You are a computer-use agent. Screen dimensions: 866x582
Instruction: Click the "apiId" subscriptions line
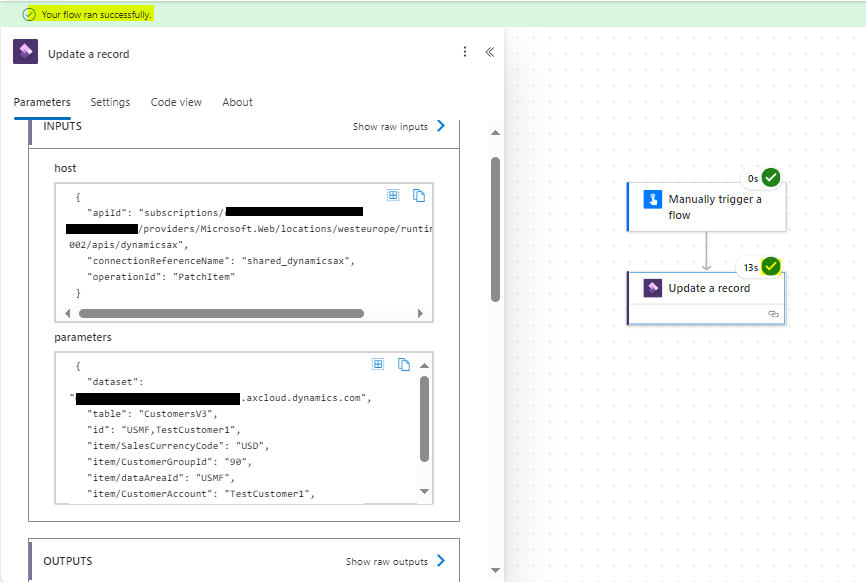point(225,212)
